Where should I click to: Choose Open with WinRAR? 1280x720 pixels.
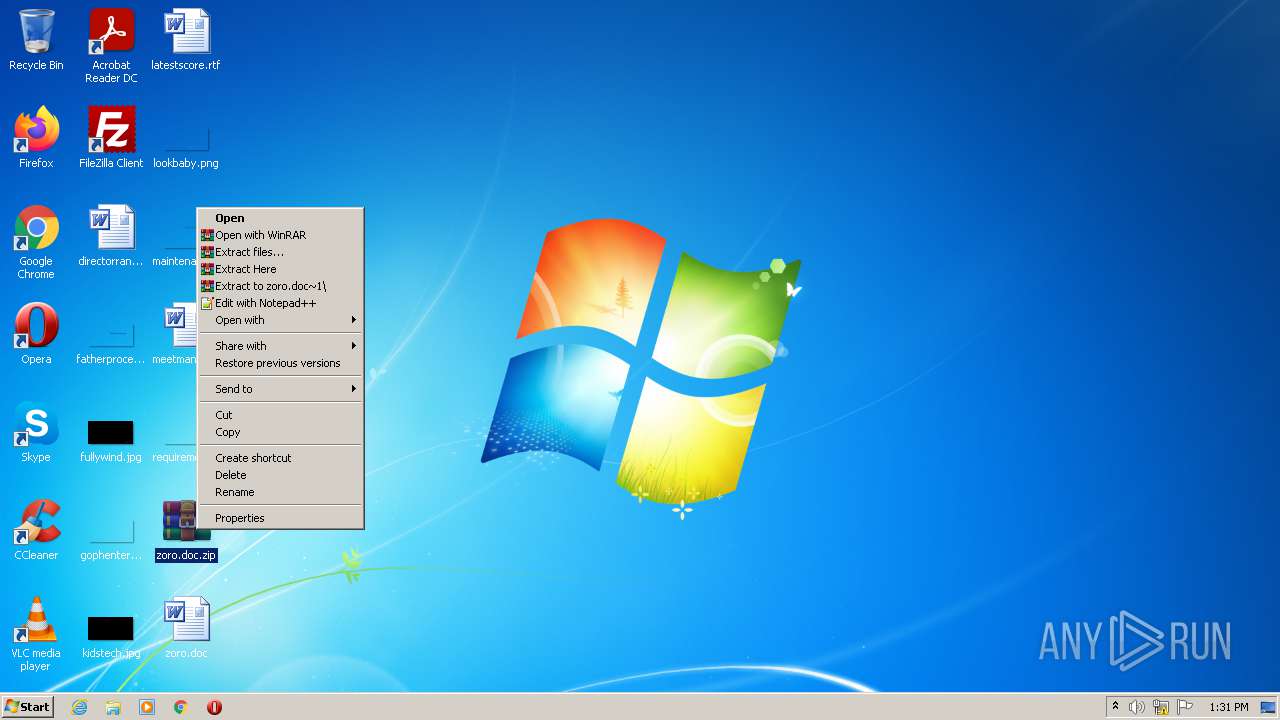[280, 235]
